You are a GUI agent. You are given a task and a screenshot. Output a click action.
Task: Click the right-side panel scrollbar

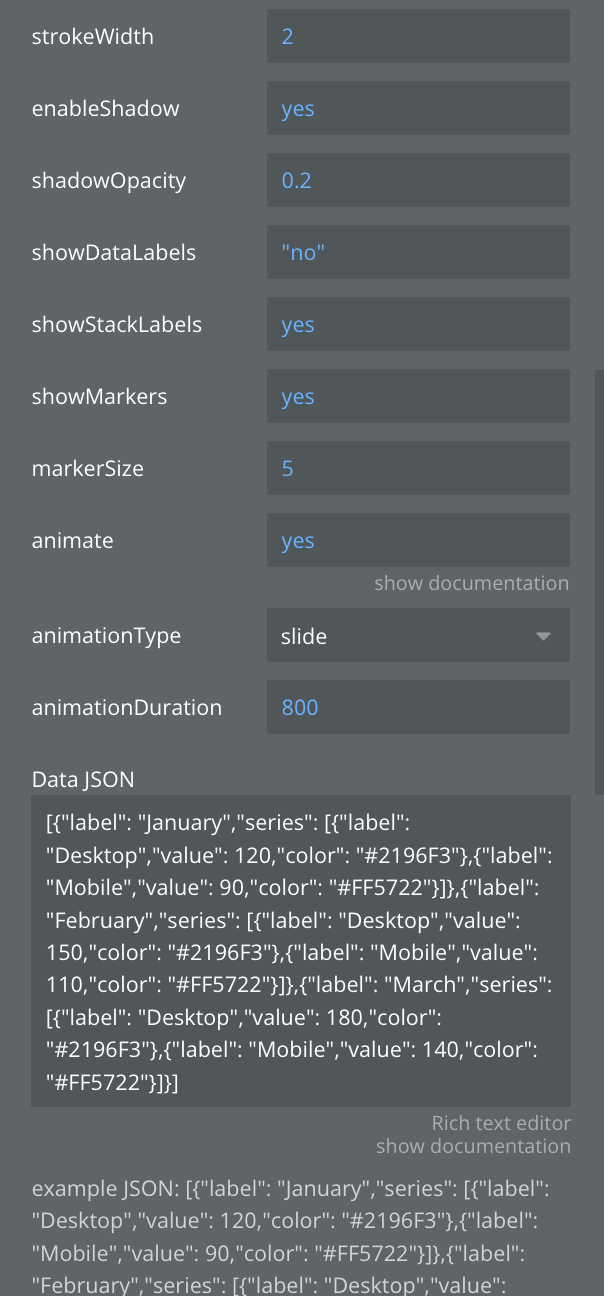click(x=599, y=580)
